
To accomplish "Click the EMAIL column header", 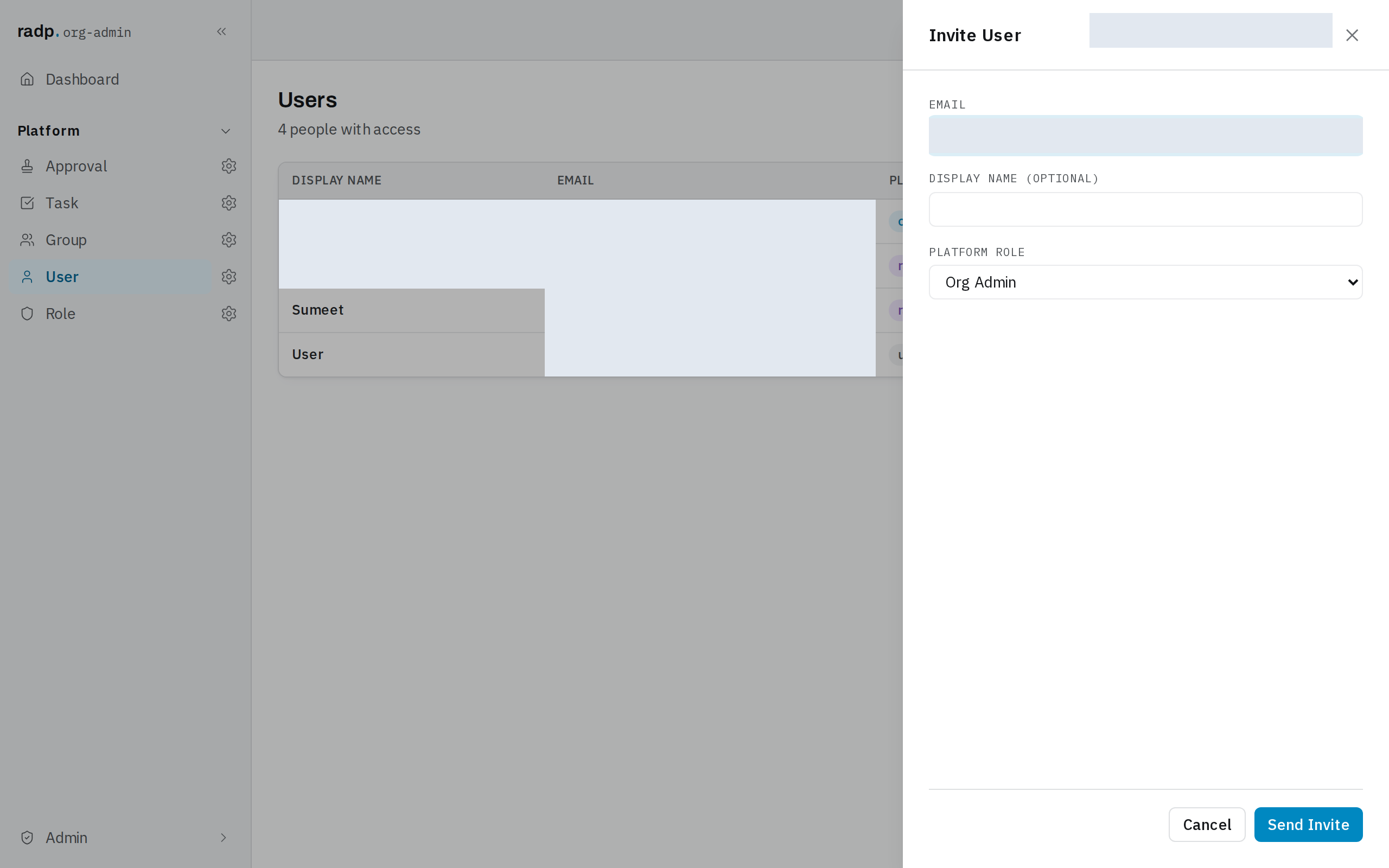I will click(x=575, y=180).
